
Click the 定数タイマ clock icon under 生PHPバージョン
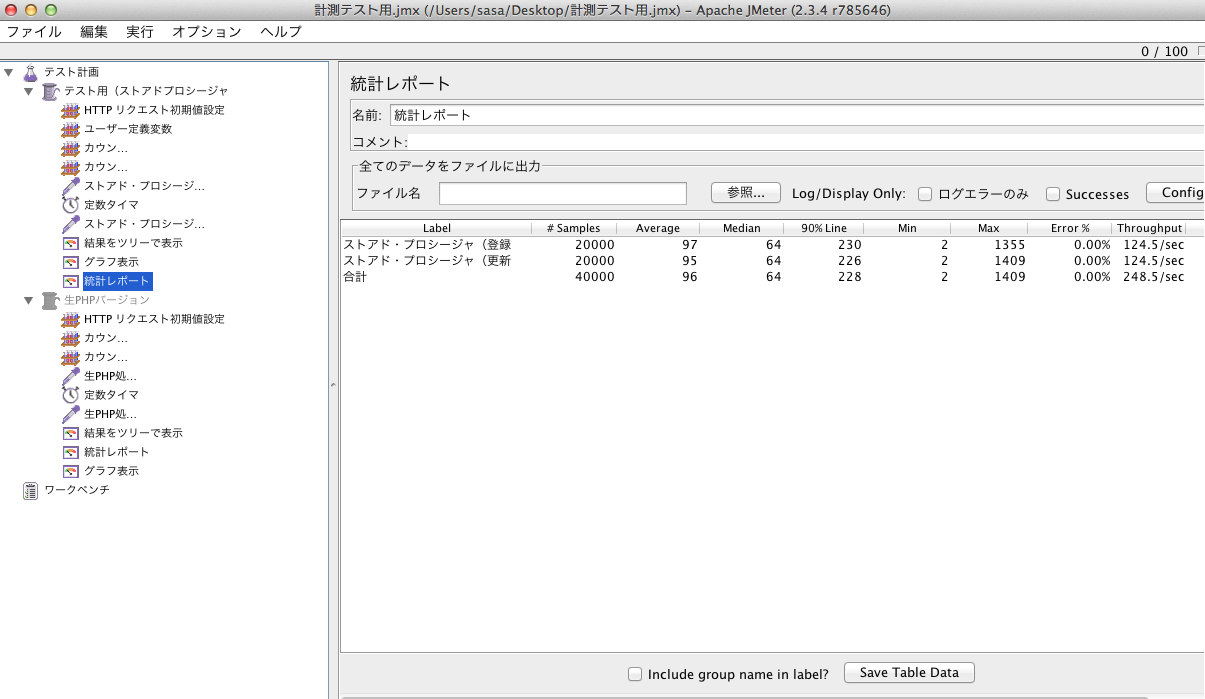(x=70, y=395)
